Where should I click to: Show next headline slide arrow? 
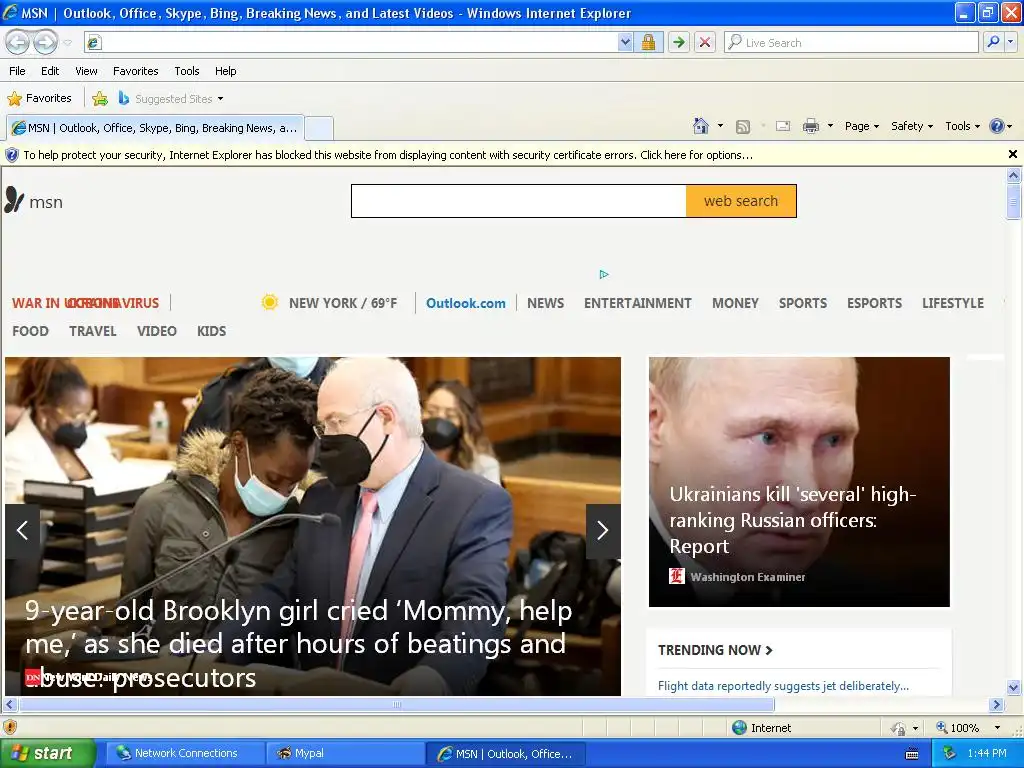(603, 531)
